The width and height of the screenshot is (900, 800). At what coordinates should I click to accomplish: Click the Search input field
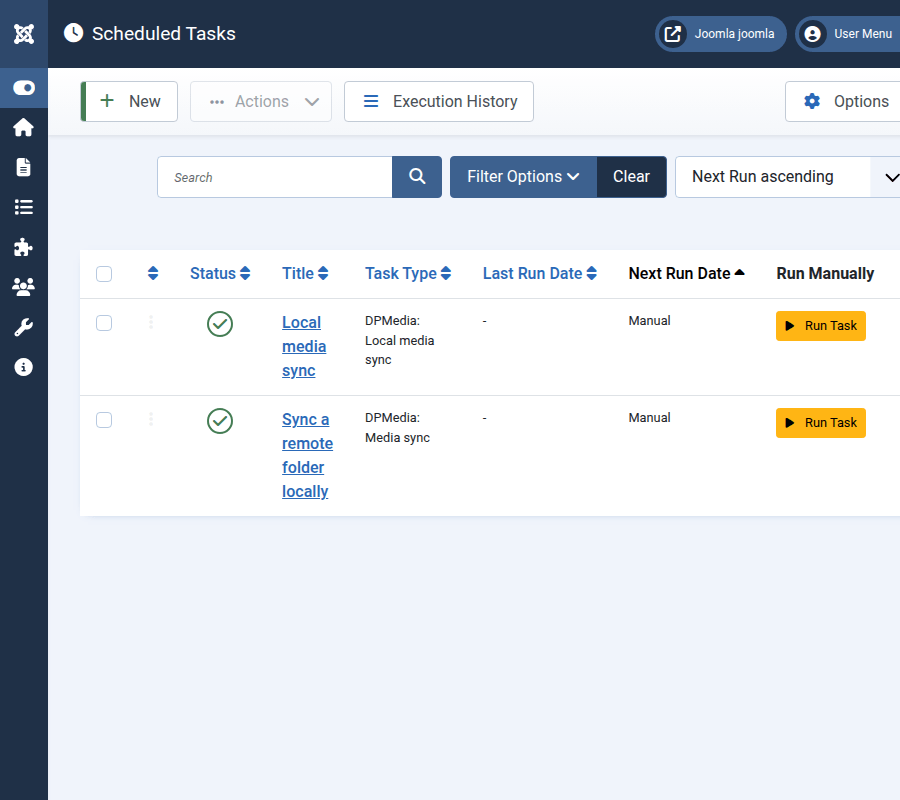tap(275, 177)
